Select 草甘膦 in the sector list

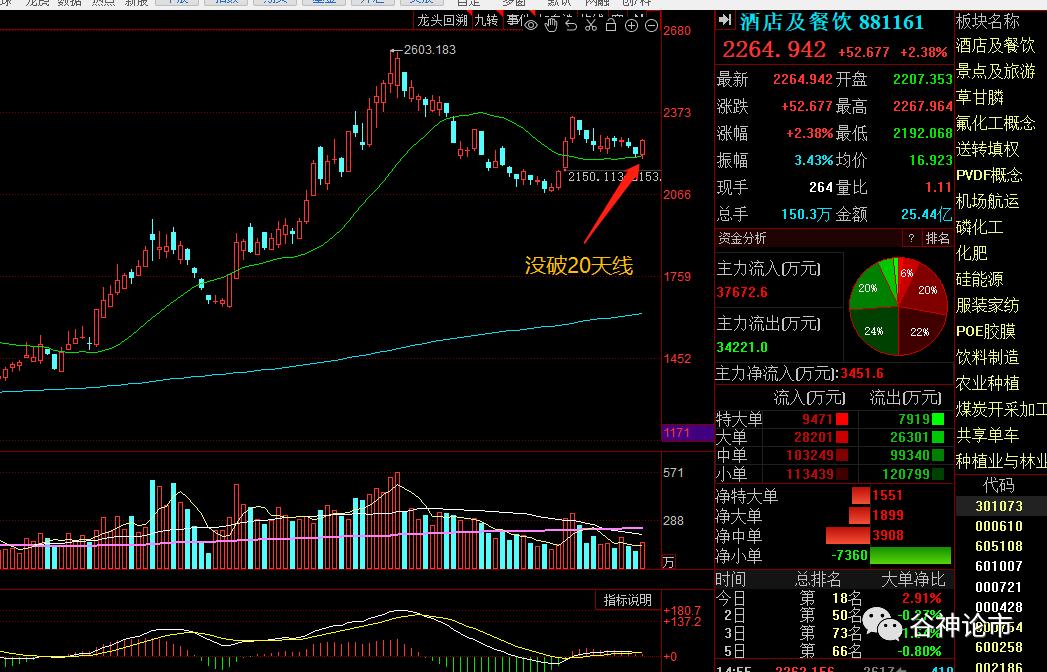point(980,98)
